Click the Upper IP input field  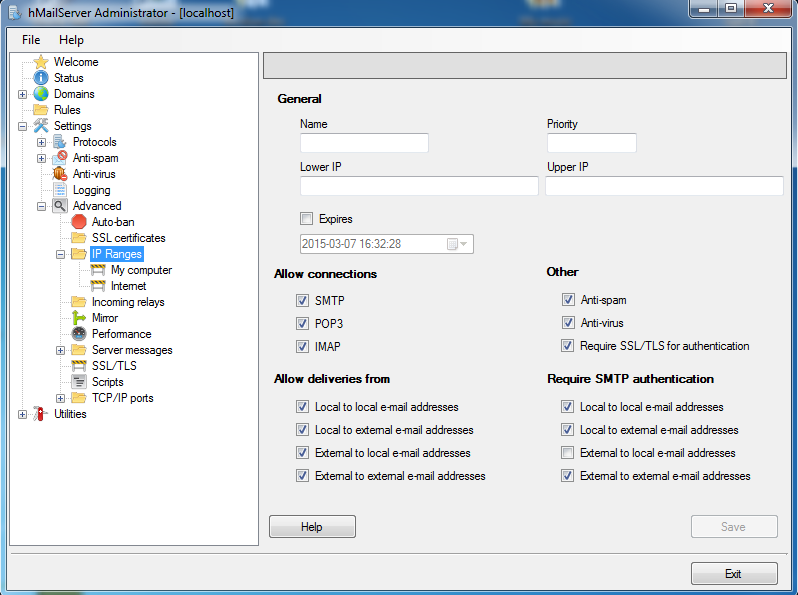pos(664,186)
